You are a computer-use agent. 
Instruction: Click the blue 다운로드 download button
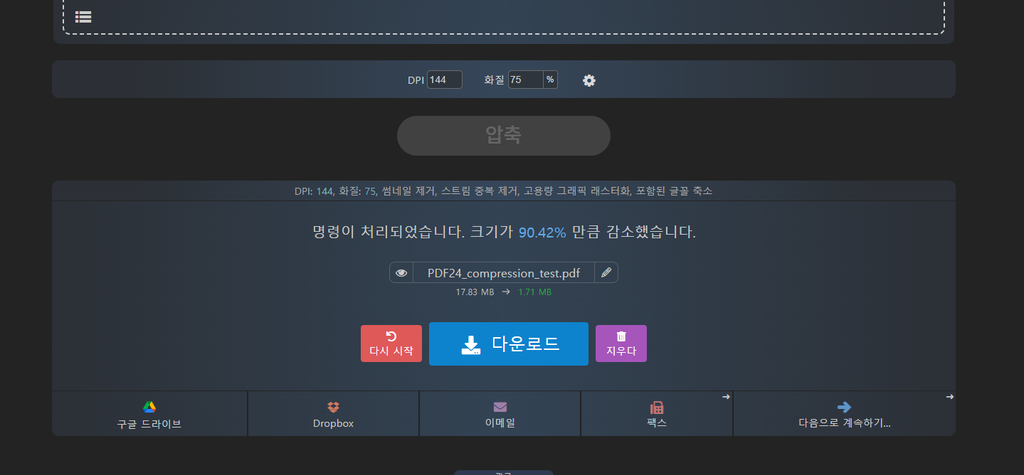click(x=509, y=344)
